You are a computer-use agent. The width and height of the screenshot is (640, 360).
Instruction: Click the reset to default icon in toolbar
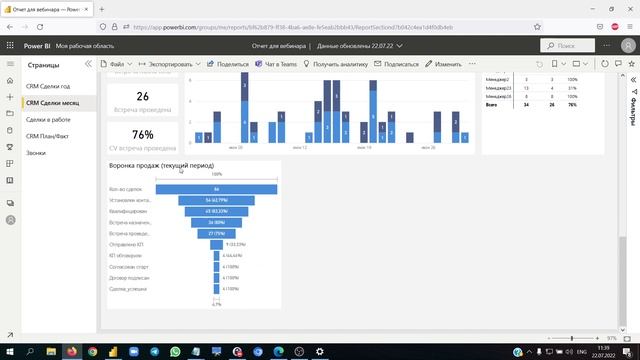coord(540,64)
